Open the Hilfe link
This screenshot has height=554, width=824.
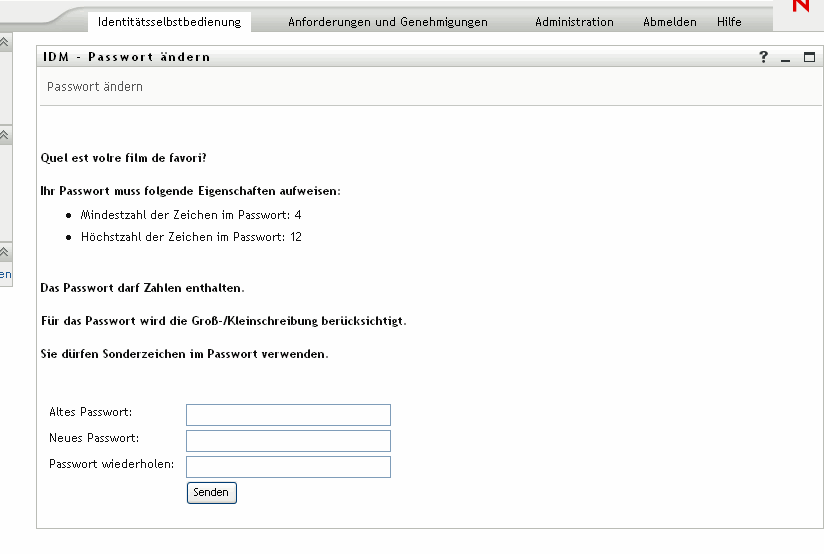pos(729,22)
